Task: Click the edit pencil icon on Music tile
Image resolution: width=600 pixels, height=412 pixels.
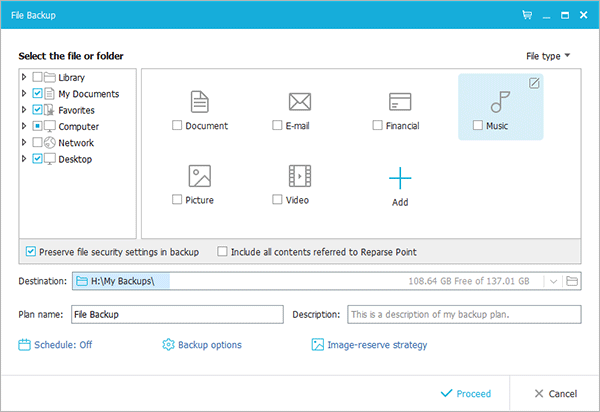Action: pyautogui.click(x=534, y=83)
